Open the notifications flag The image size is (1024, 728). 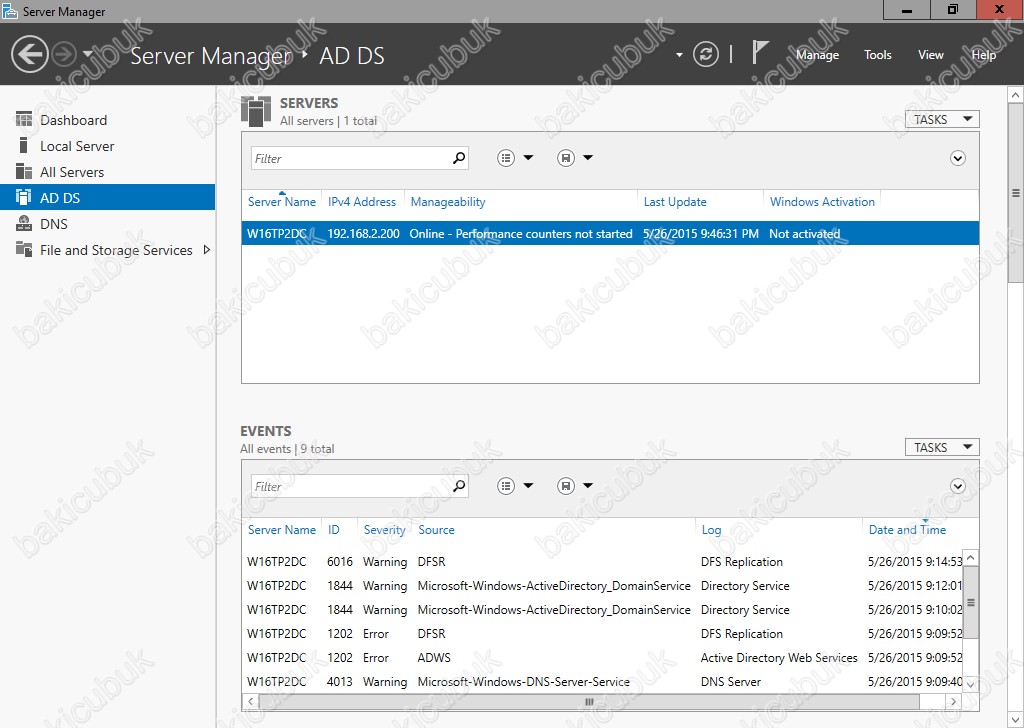click(x=759, y=52)
